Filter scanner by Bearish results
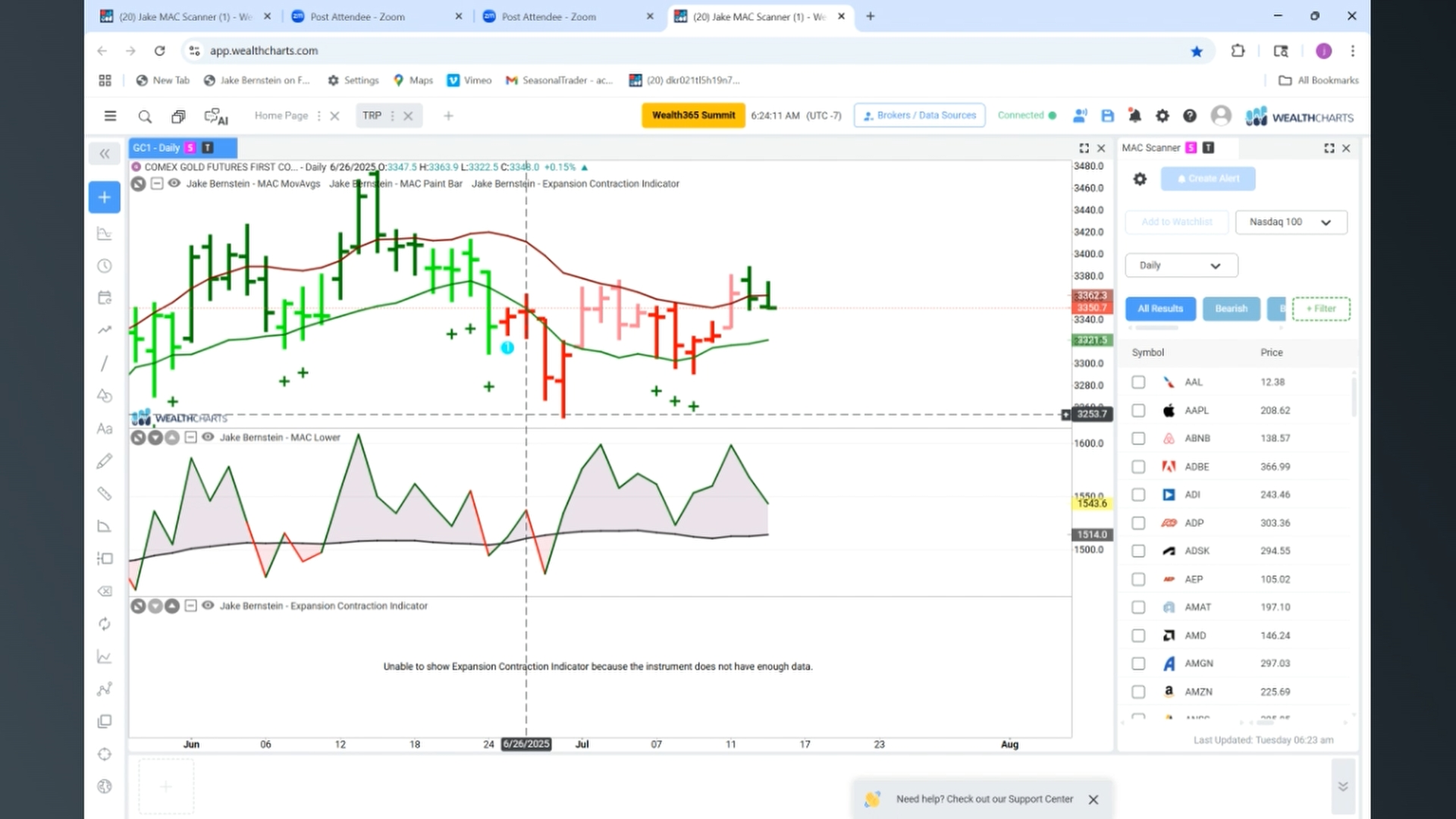The image size is (1456, 819). (x=1231, y=309)
